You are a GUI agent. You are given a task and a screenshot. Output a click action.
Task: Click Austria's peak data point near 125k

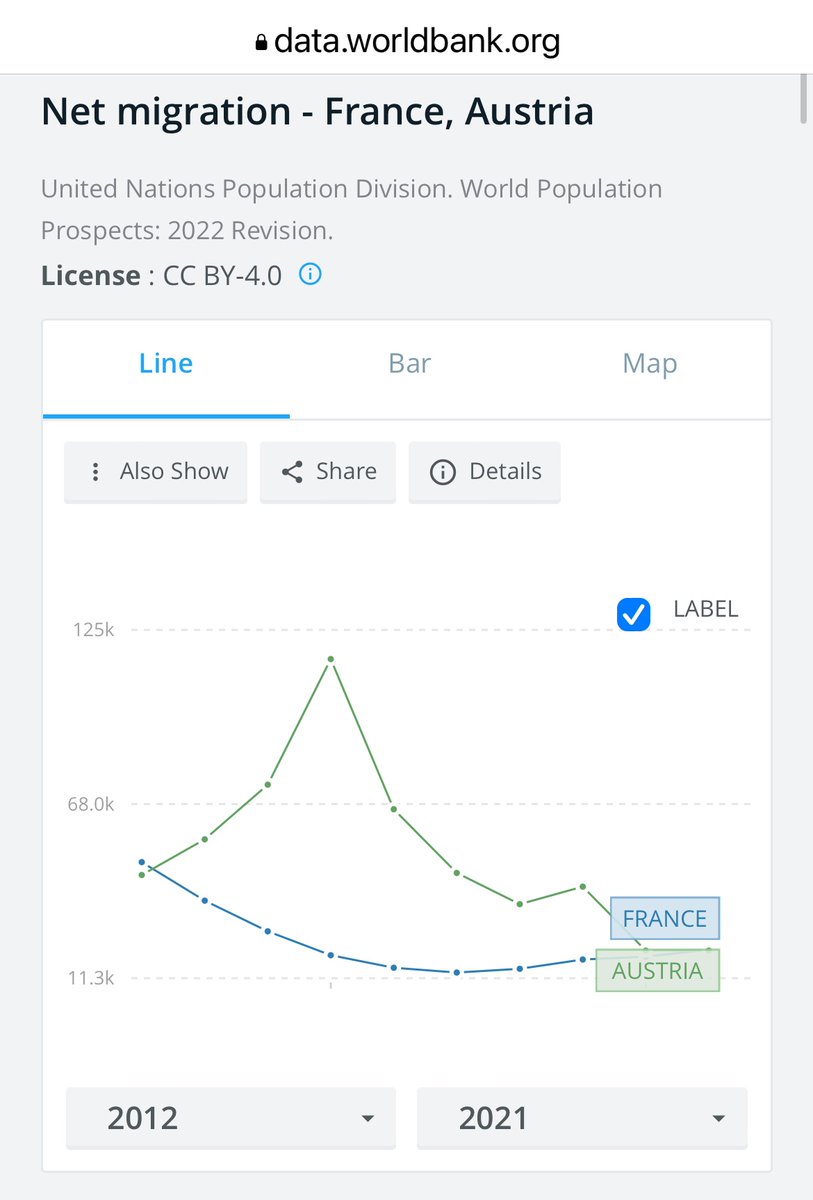tap(330, 659)
